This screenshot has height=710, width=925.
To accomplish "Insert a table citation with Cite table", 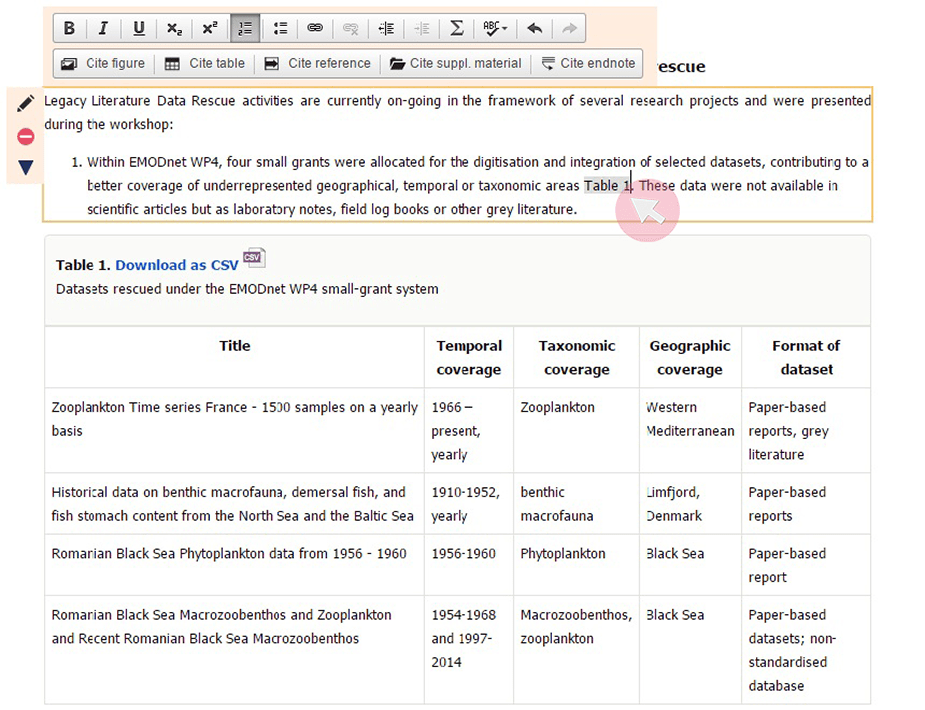I will click(x=204, y=63).
